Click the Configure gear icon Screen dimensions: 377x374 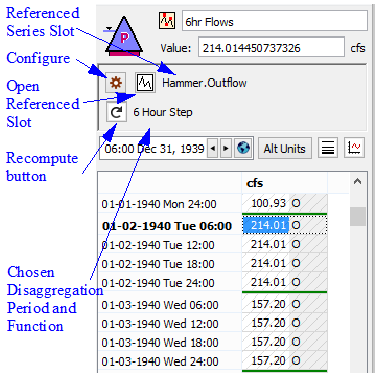pyautogui.click(x=116, y=82)
